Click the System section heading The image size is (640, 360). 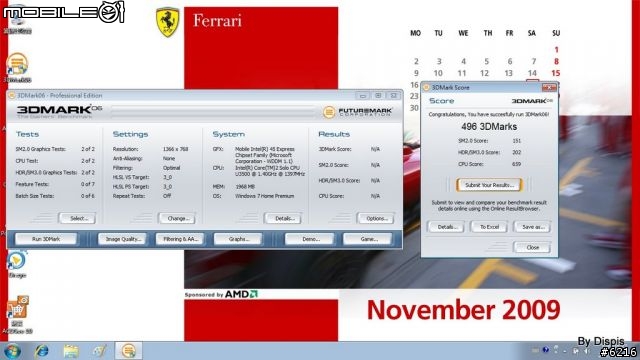pyautogui.click(x=229, y=134)
